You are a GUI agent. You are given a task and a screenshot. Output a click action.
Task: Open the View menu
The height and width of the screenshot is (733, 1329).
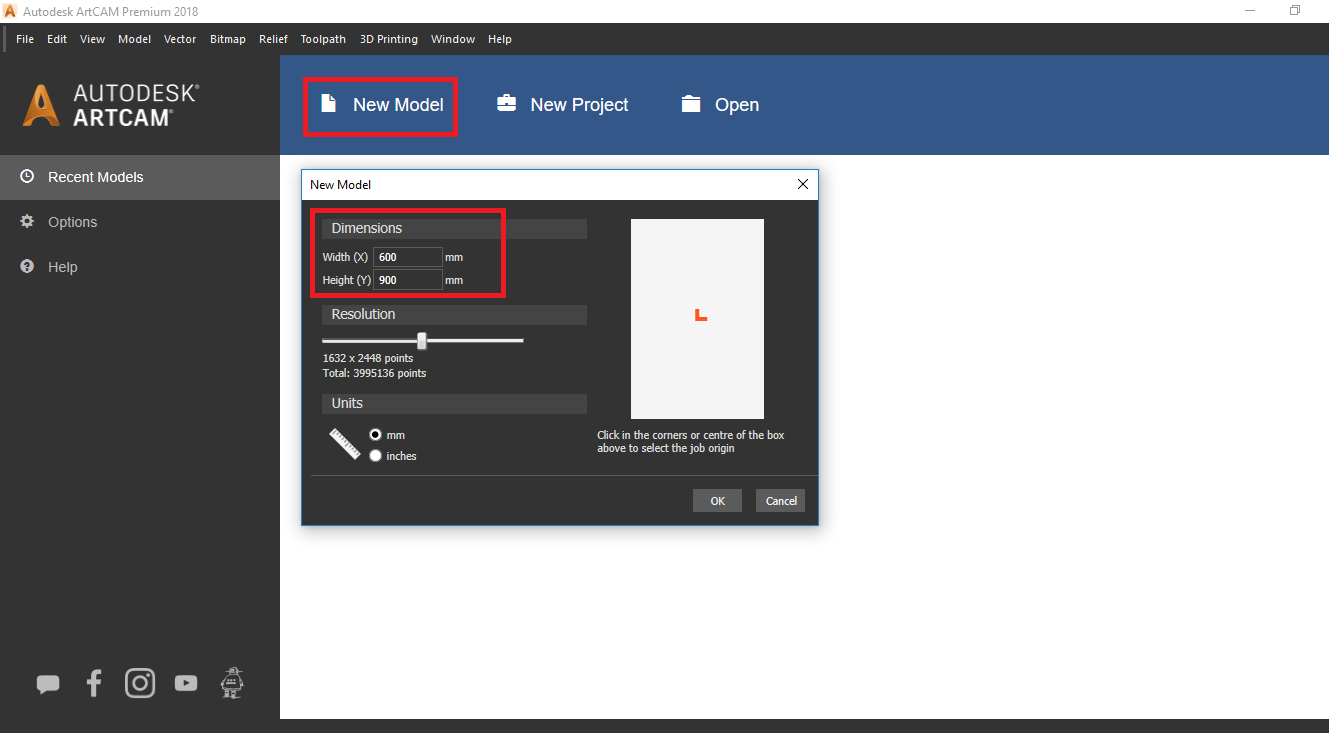92,39
